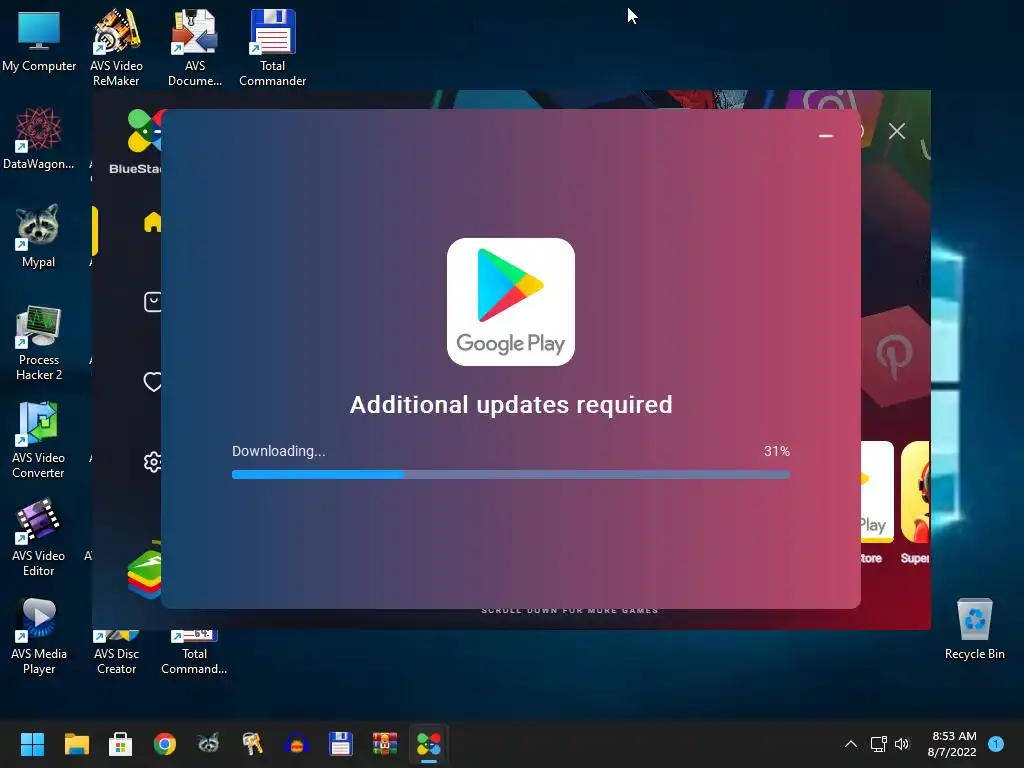1024x768 pixels.
Task: Click the BlueStacks logo in sidebar
Action: (144, 131)
